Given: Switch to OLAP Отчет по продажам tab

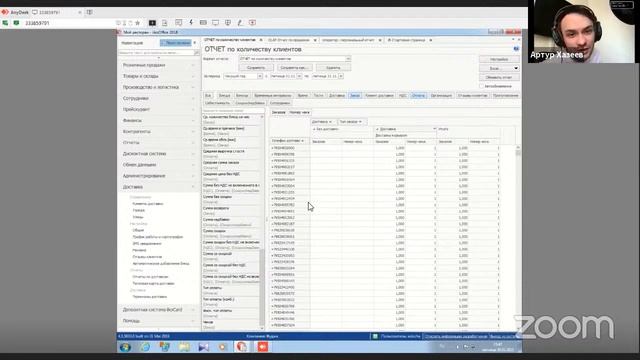Looking at the screenshot, I should pos(289,40).
